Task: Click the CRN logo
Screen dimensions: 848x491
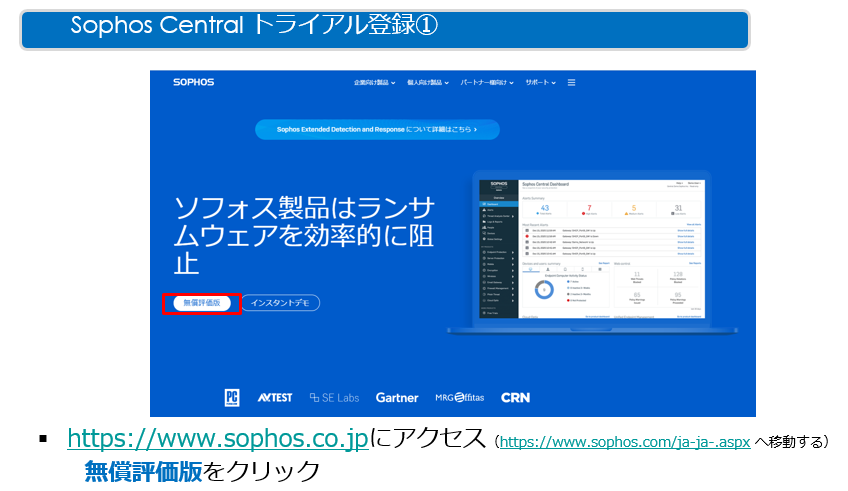Action: 515,398
